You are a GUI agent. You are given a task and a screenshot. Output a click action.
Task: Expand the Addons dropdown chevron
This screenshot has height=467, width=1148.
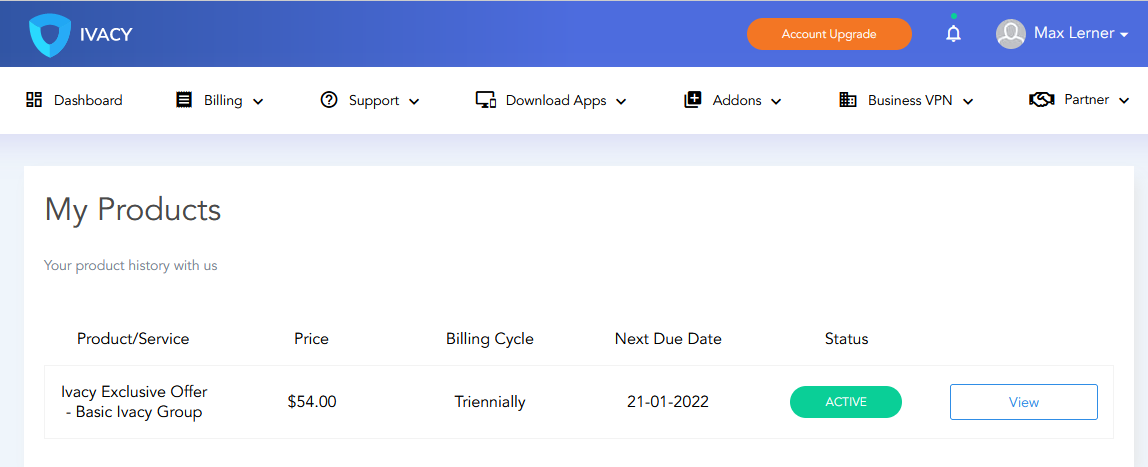point(776,102)
